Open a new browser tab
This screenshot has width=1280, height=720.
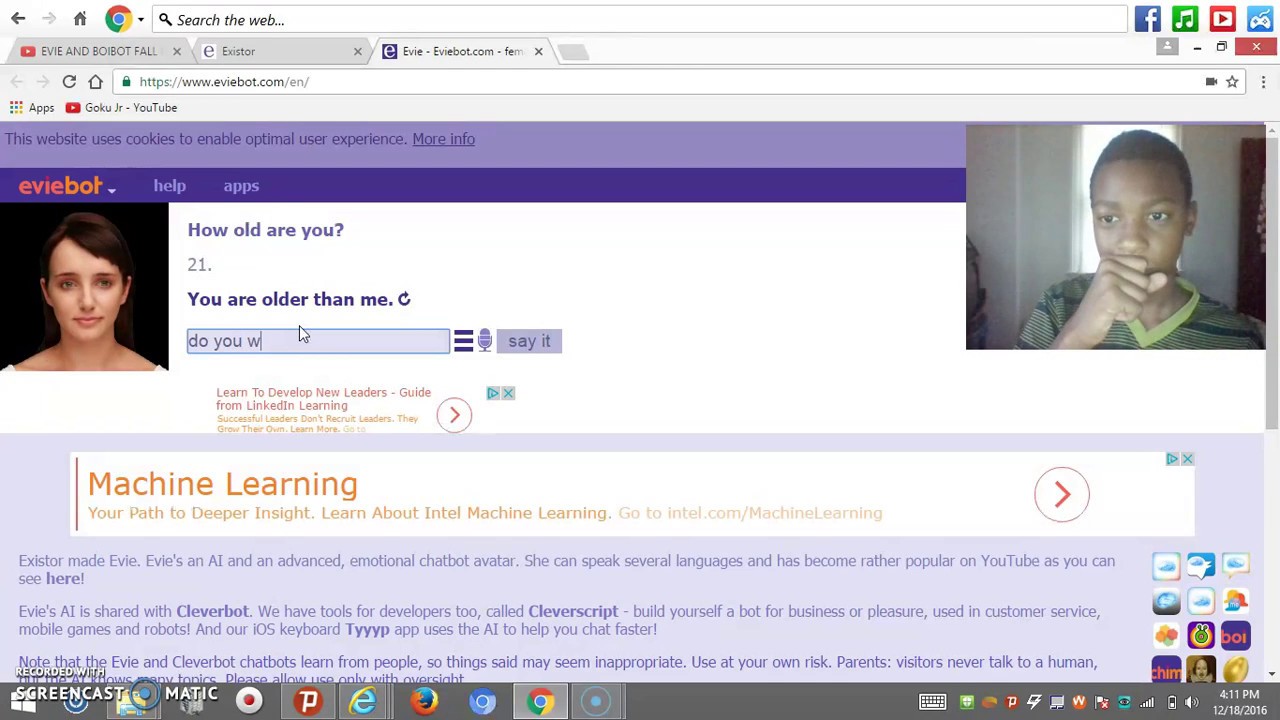[x=573, y=51]
